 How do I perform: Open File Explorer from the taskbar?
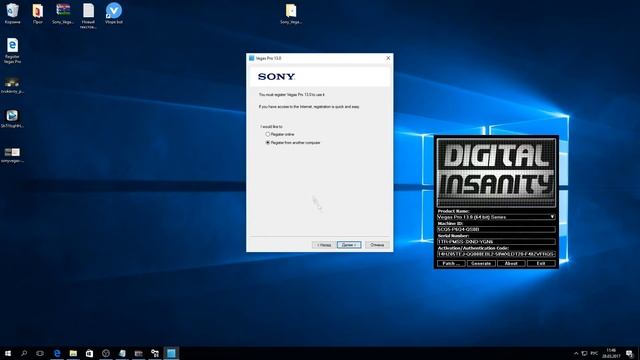pyautogui.click(x=73, y=353)
